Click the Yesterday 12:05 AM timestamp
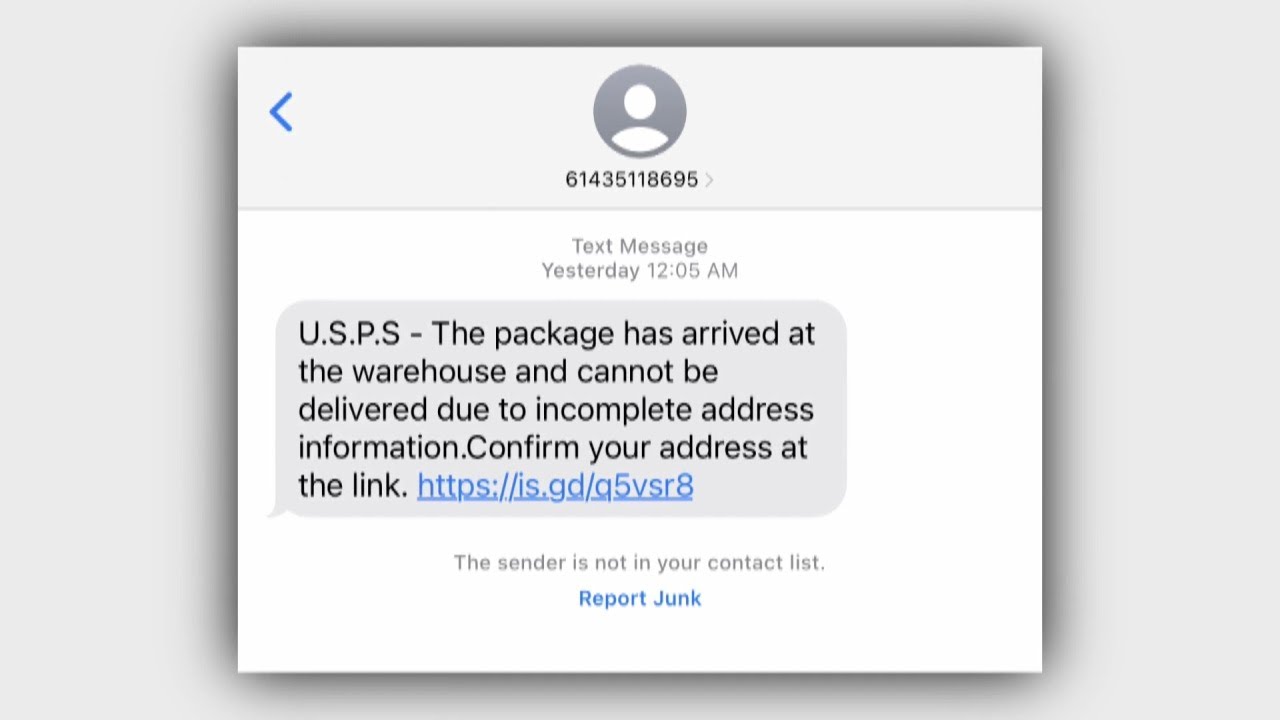 [640, 270]
